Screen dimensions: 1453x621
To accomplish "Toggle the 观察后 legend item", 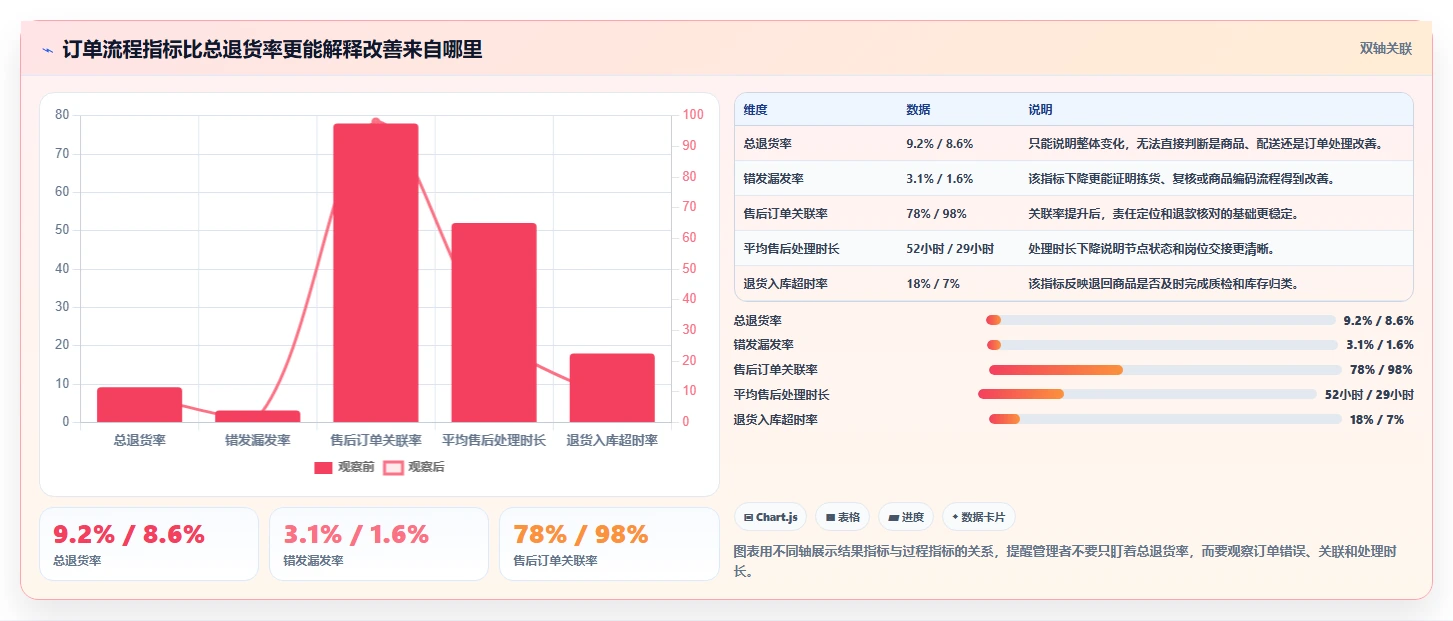I will (x=414, y=467).
